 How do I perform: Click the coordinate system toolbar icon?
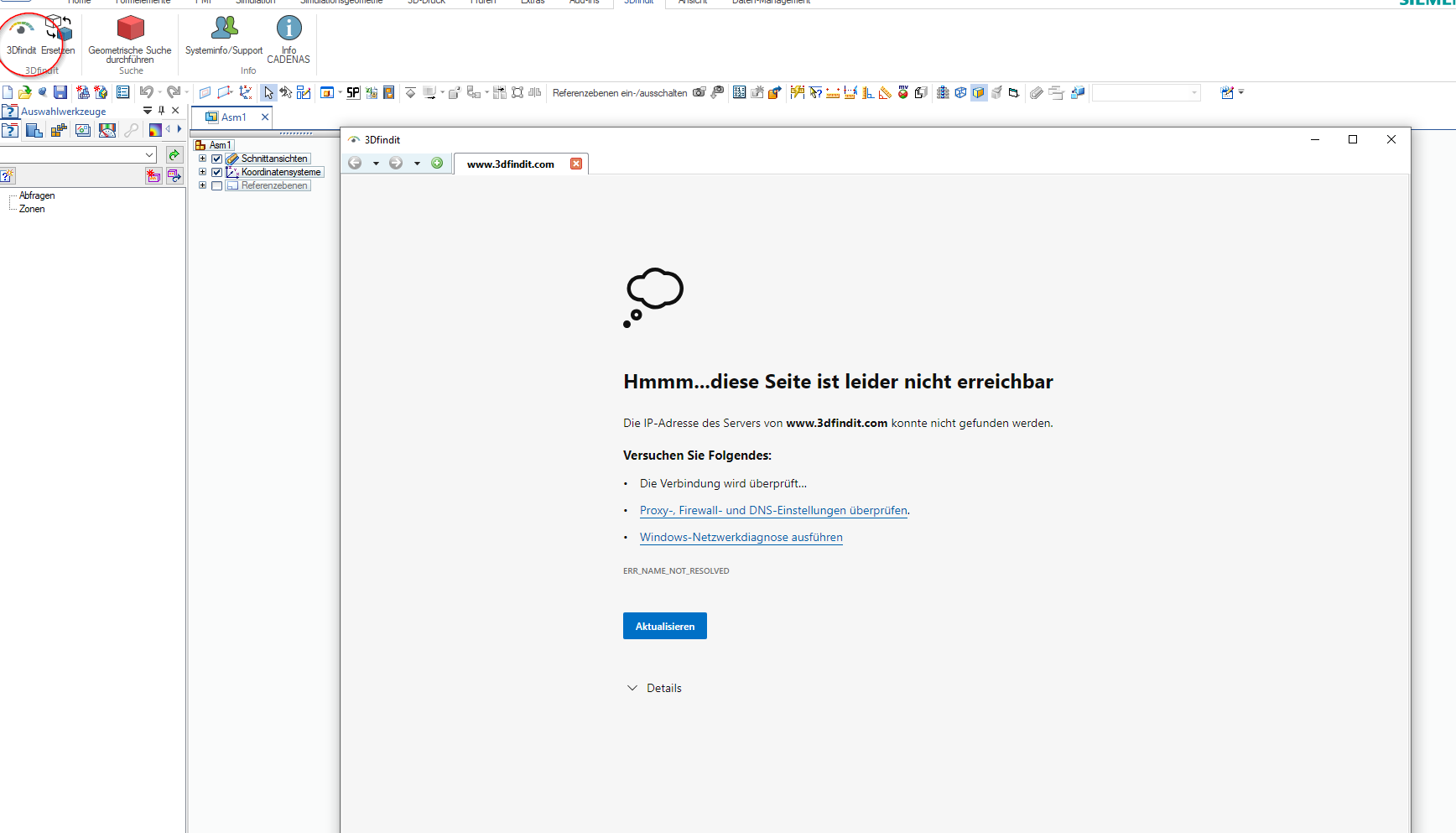[x=245, y=92]
